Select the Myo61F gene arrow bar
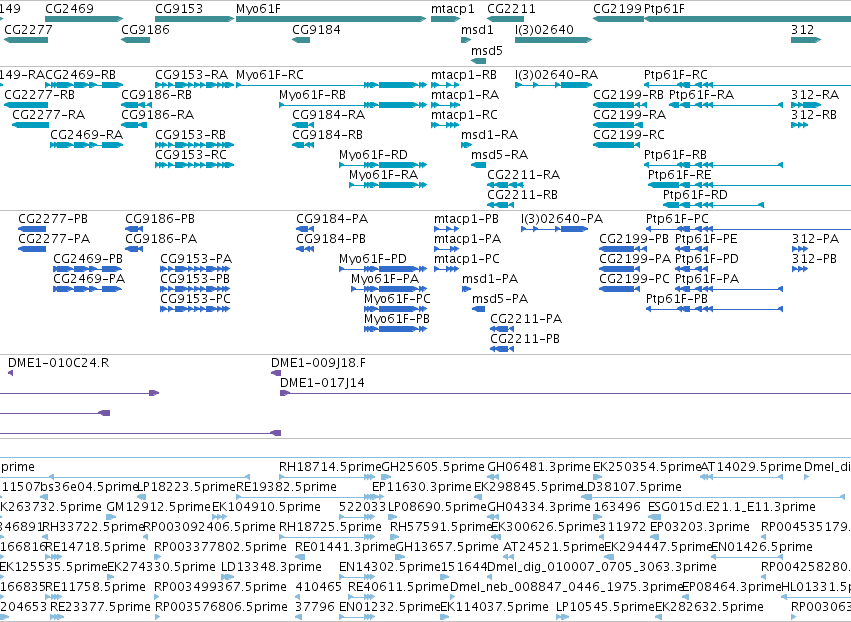Screen dimensions: 851x622 (x=331, y=19)
